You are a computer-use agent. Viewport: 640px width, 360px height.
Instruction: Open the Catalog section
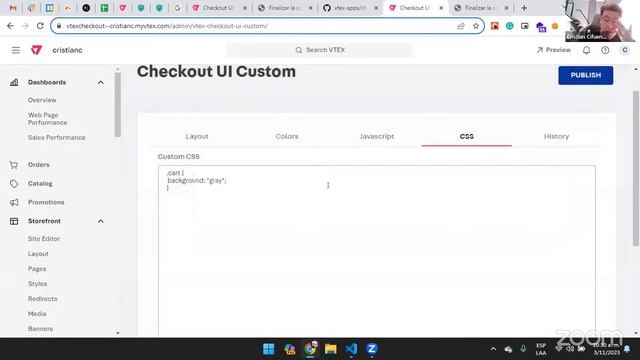(x=40, y=184)
